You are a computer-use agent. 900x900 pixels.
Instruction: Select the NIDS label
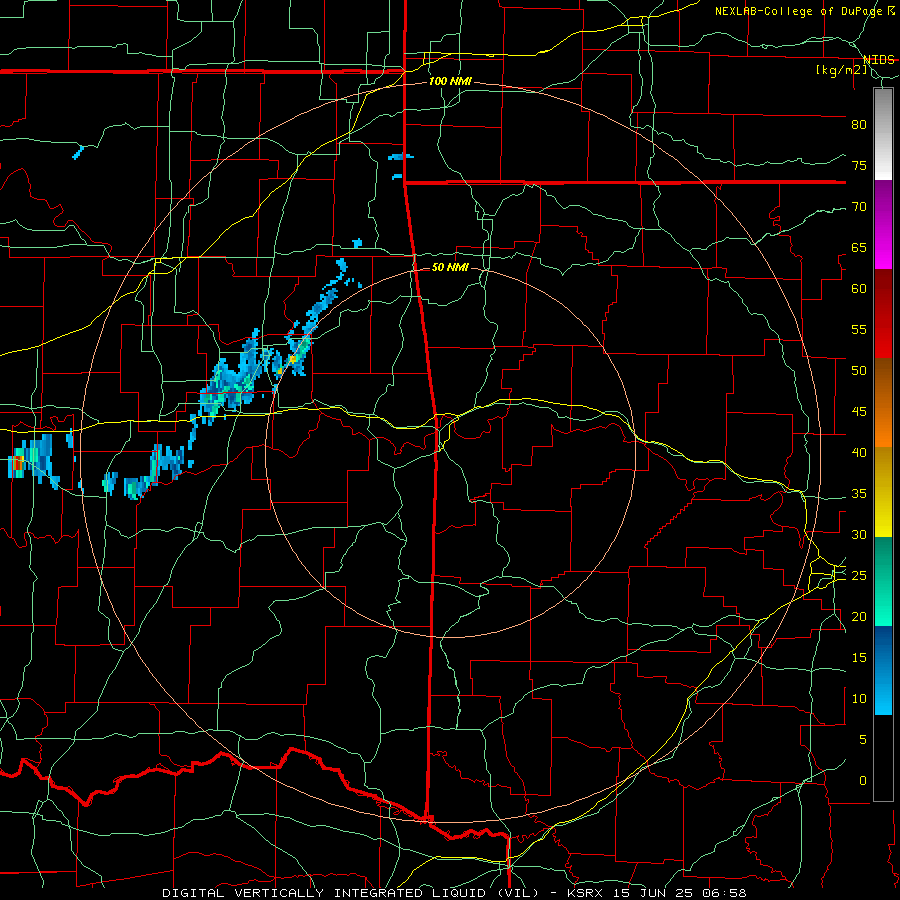tap(879, 60)
